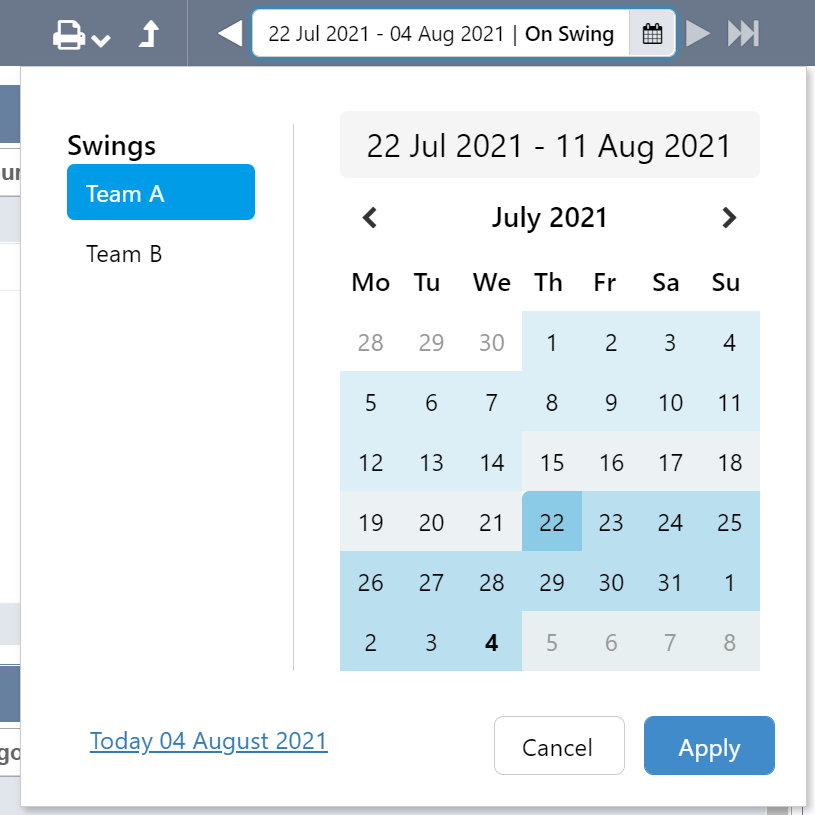Viewport: 815px width, 815px height.
Task: Go to the previous swing period arrow
Action: 230,34
